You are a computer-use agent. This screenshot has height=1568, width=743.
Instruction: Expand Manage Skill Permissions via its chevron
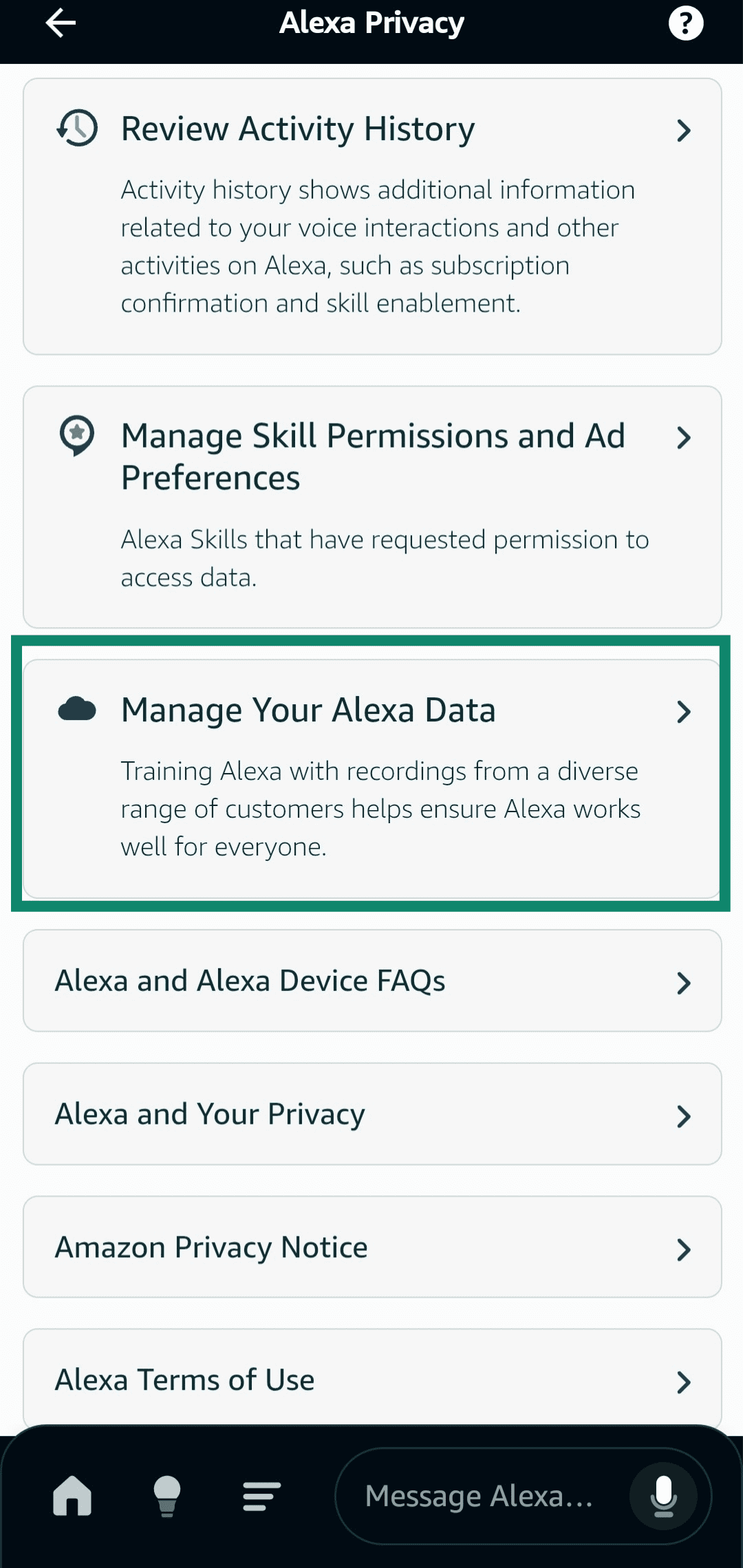683,437
